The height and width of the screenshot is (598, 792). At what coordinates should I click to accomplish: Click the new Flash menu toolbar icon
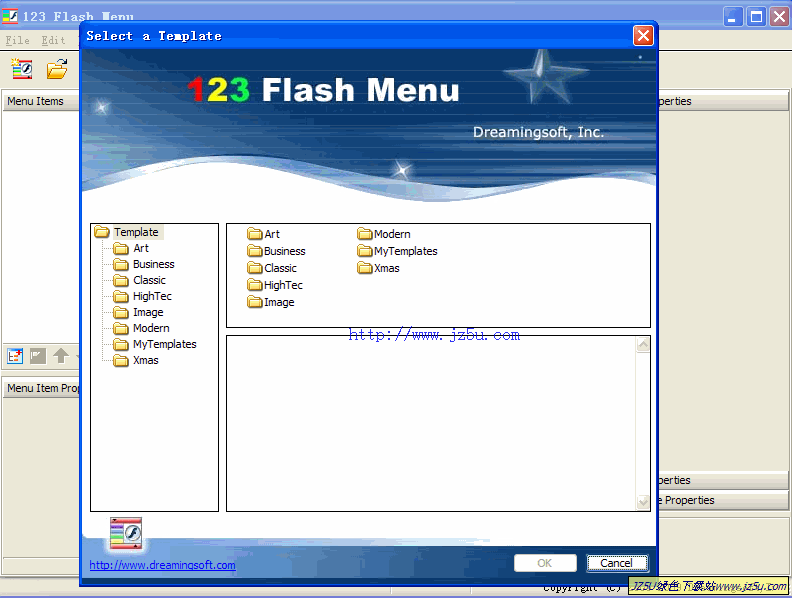coord(22,69)
